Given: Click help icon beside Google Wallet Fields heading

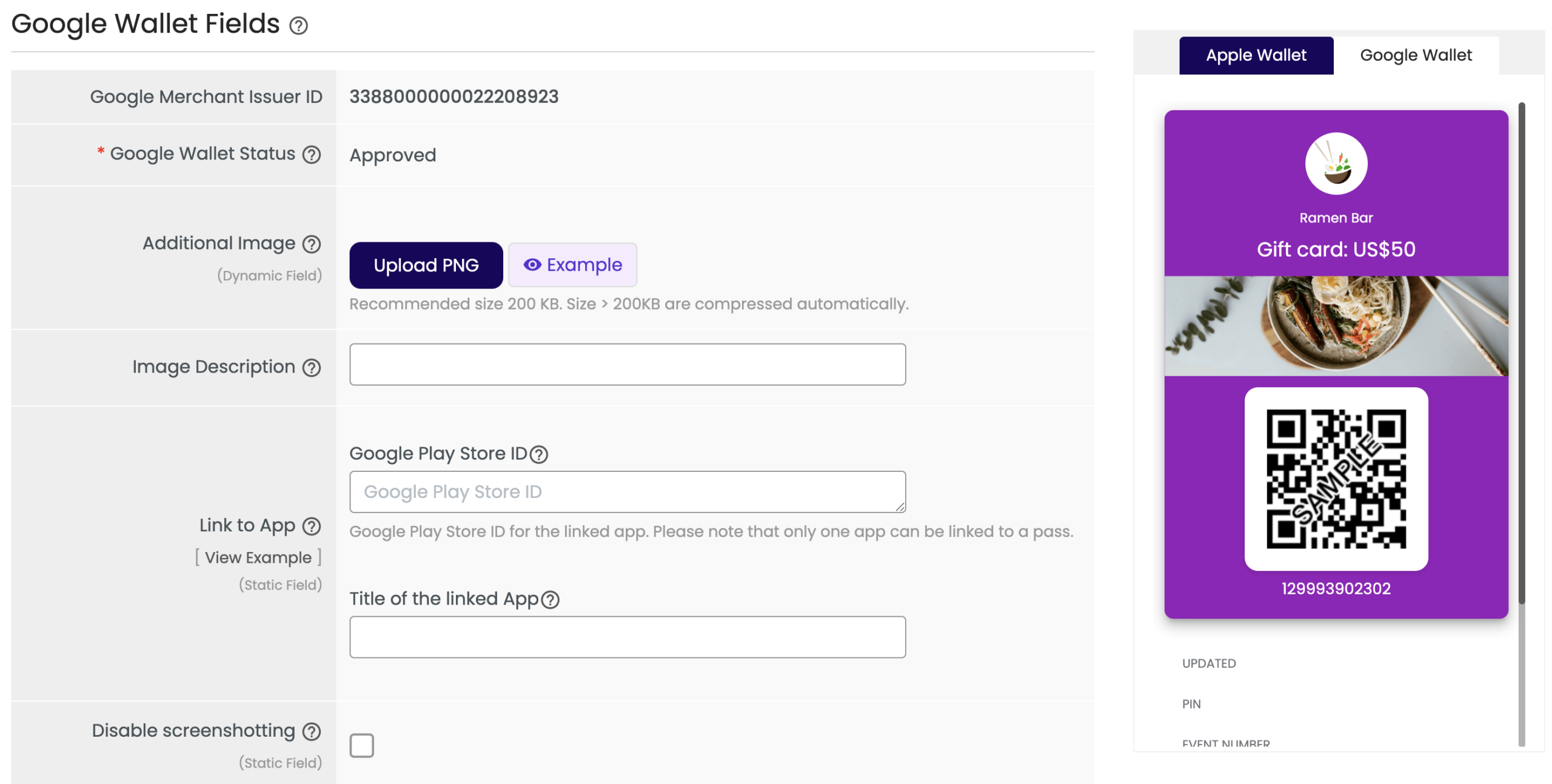Looking at the screenshot, I should (x=298, y=25).
